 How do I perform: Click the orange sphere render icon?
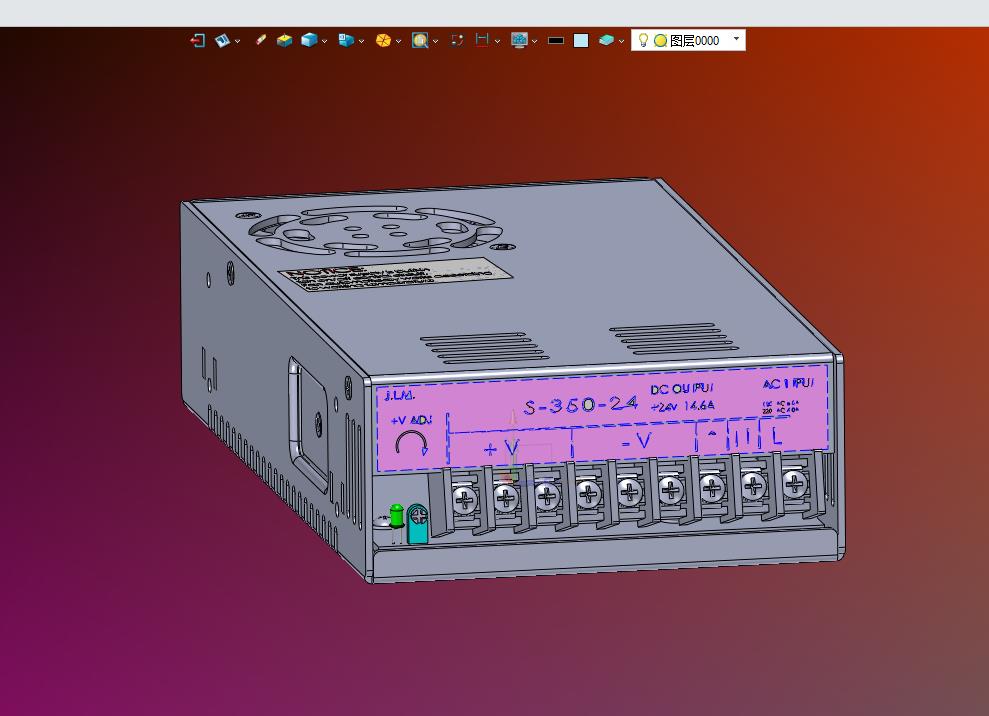[x=383, y=40]
